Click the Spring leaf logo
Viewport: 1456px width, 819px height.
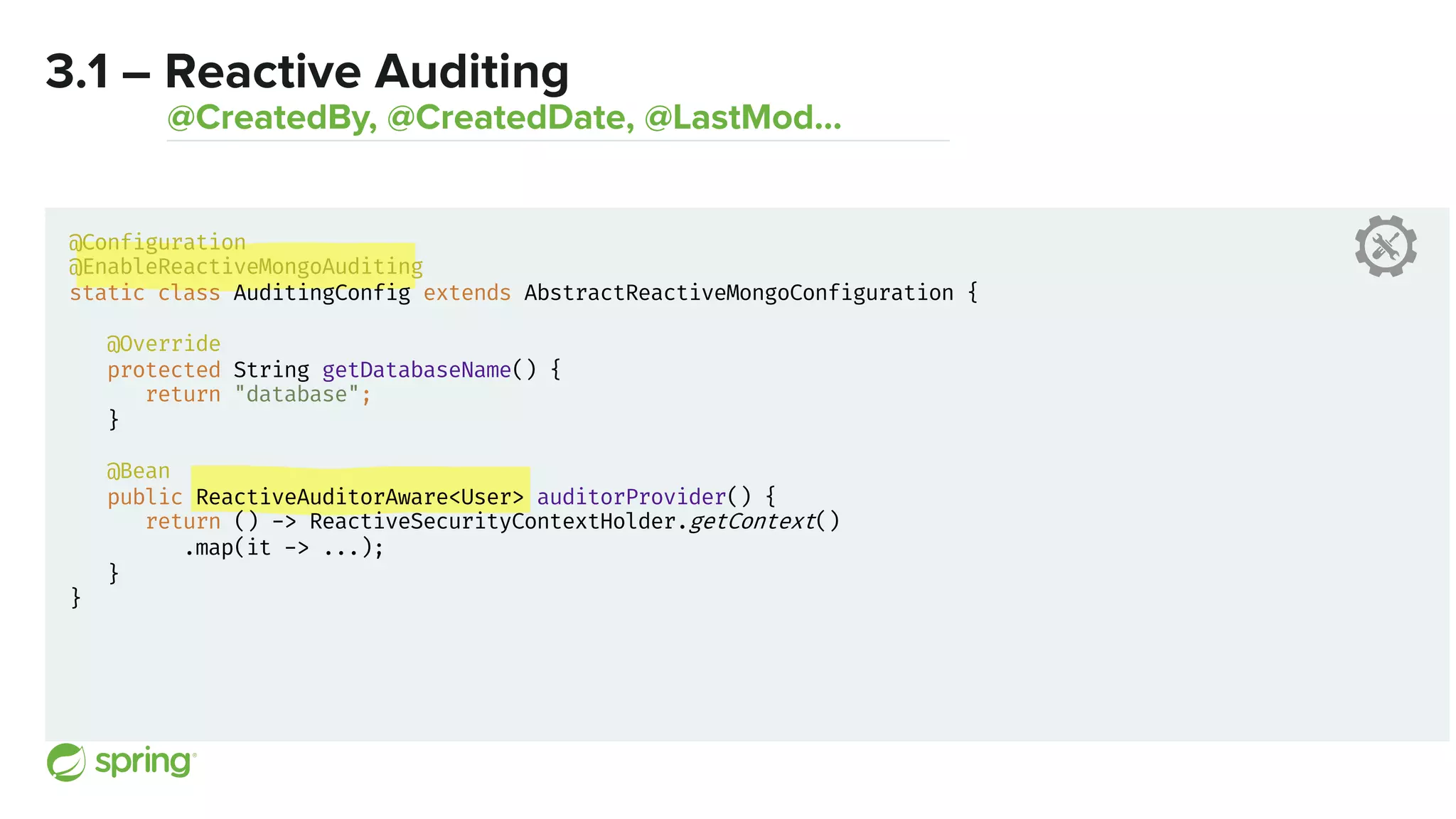66,762
